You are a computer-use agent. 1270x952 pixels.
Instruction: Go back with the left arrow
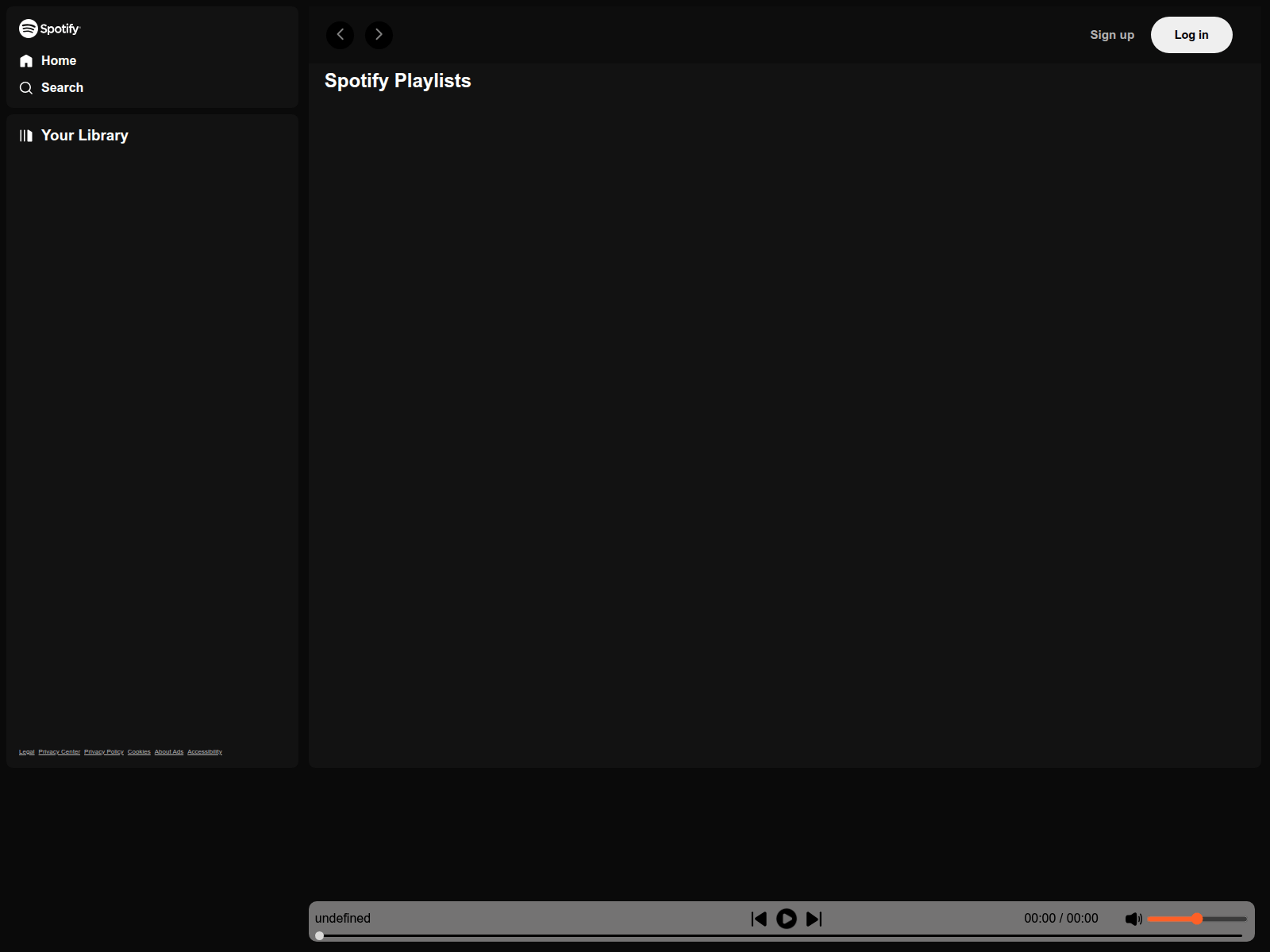[x=341, y=35]
